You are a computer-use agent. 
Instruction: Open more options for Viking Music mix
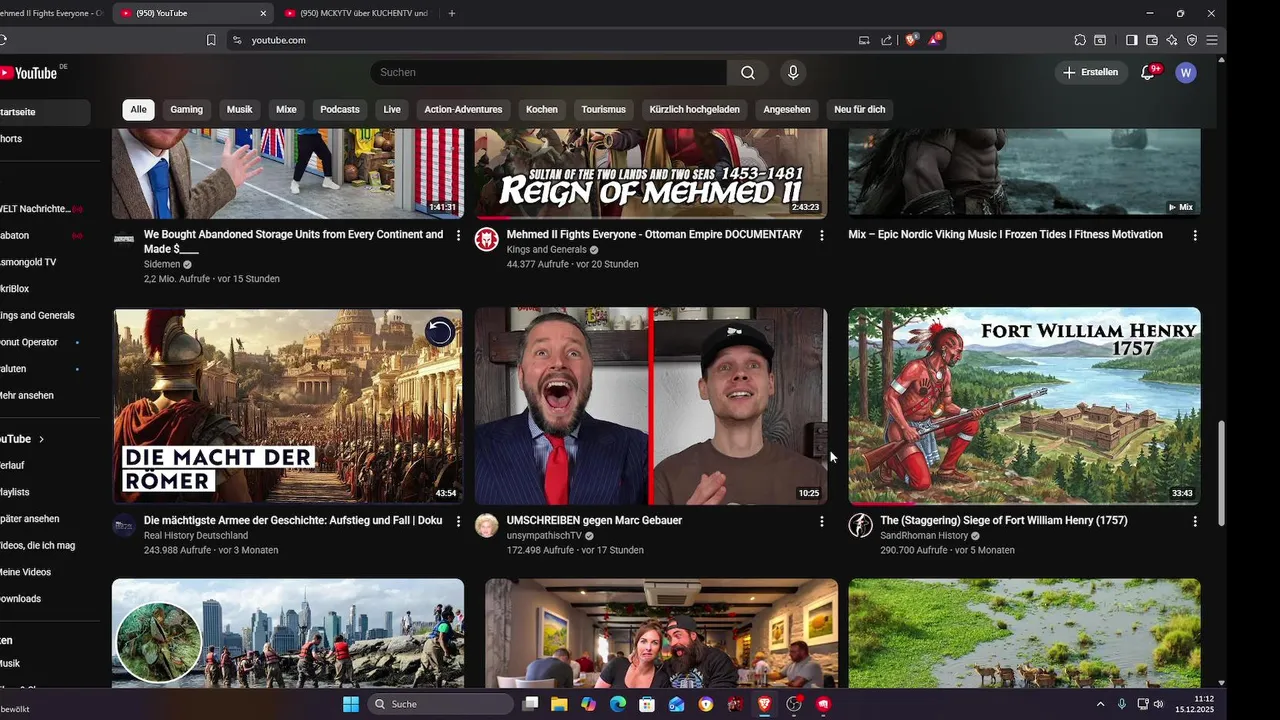1195,235
